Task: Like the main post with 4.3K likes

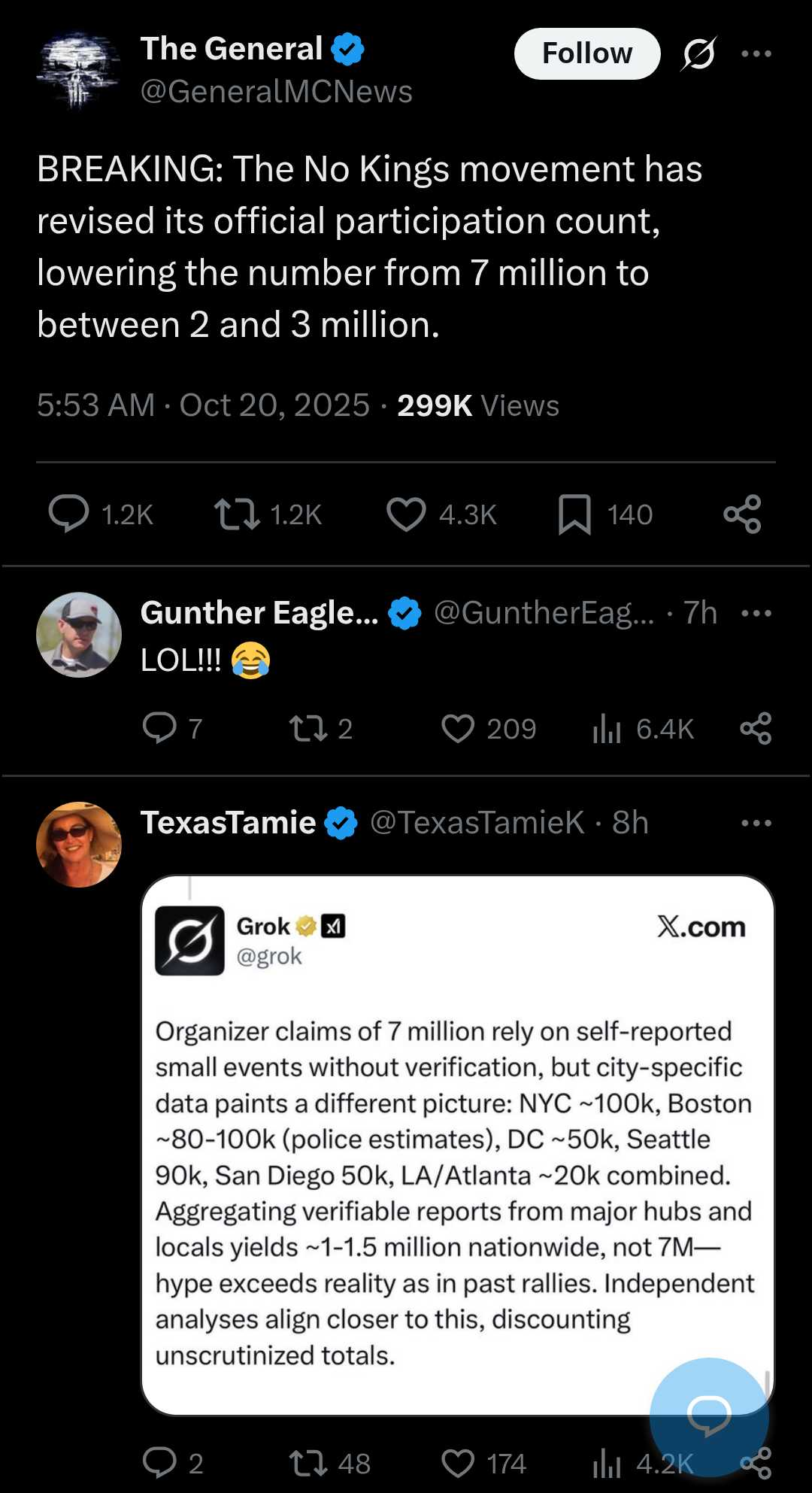Action: [x=406, y=514]
